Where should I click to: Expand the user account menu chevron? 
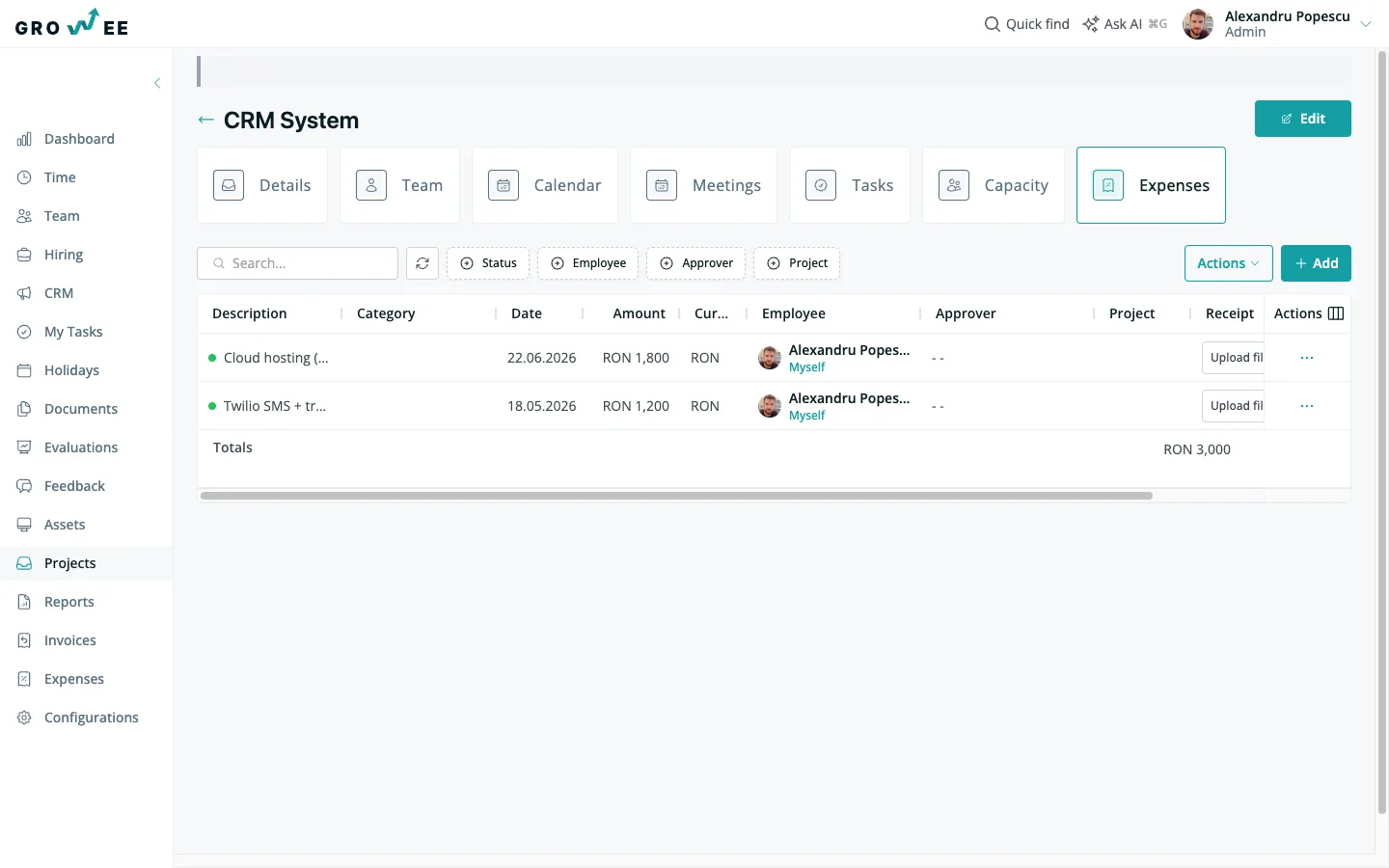(1366, 24)
